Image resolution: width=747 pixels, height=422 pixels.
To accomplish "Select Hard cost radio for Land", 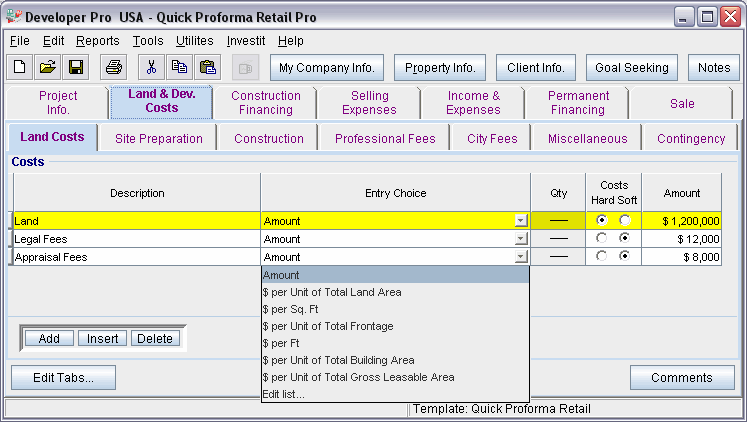I will [x=602, y=220].
